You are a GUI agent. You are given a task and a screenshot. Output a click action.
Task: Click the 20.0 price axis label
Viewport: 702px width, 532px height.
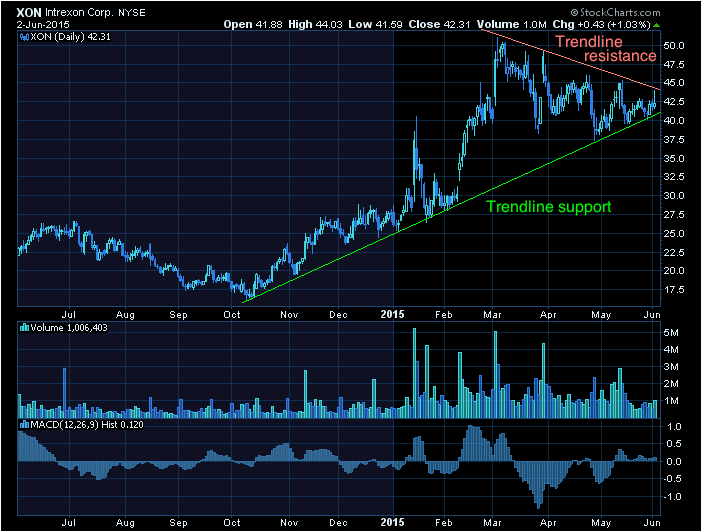point(674,270)
